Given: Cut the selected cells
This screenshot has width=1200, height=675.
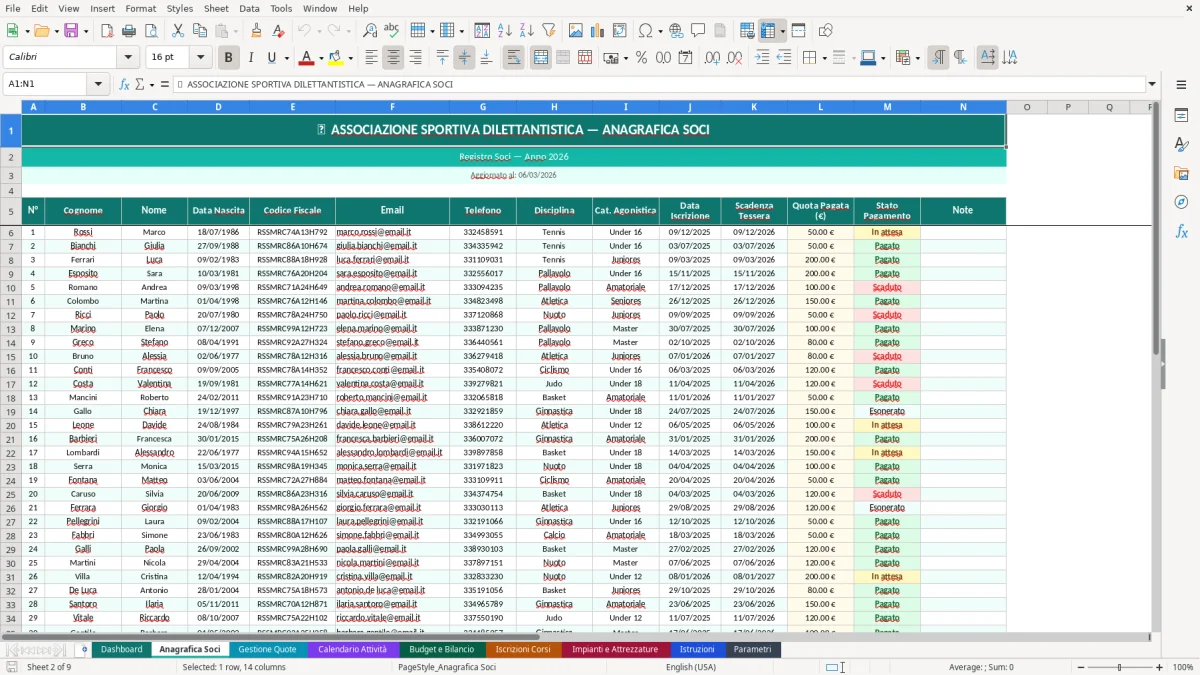Looking at the screenshot, I should 177,31.
